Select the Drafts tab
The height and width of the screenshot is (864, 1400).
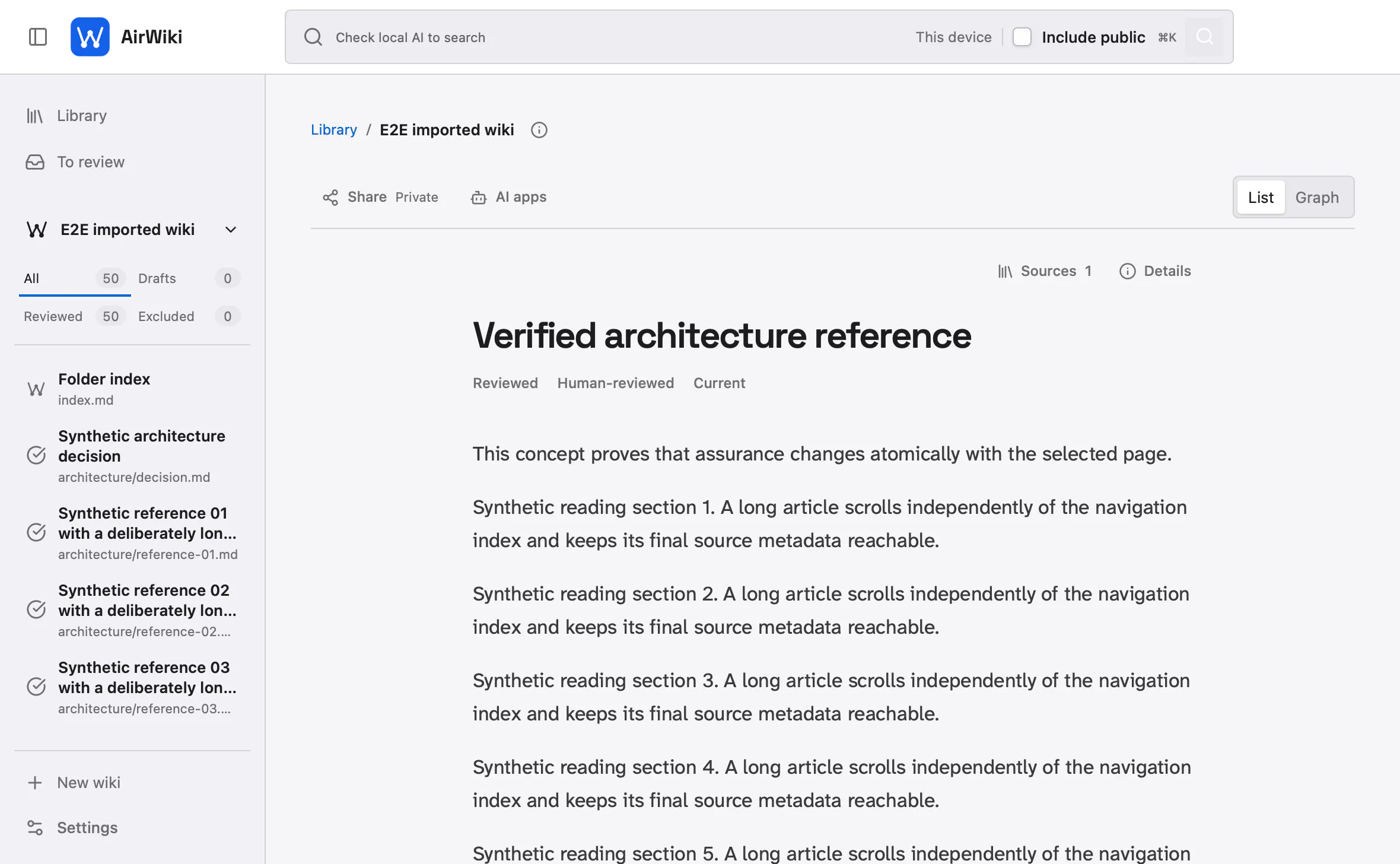(189, 278)
